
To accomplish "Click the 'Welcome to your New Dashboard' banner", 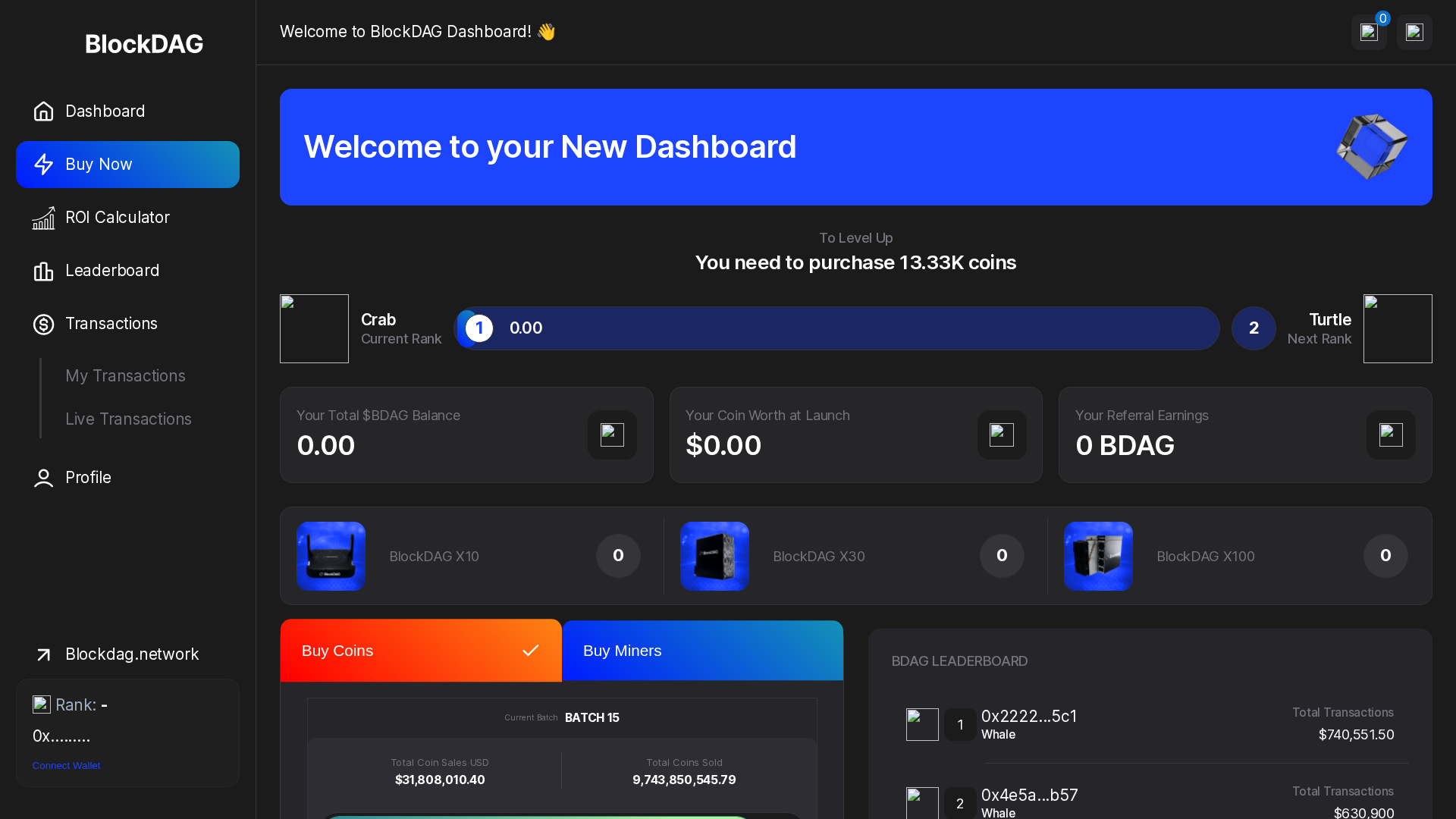I will [855, 147].
